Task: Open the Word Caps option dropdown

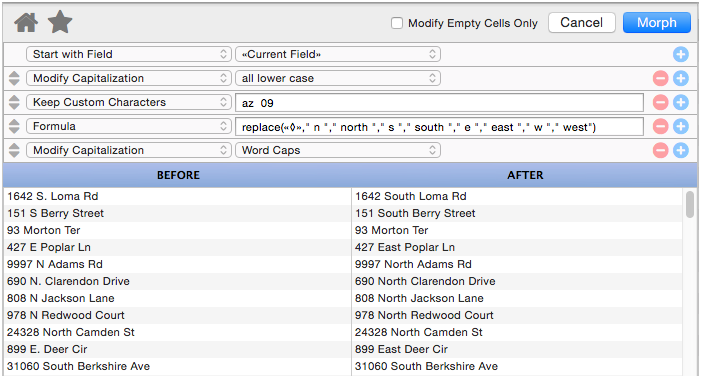Action: [338, 150]
